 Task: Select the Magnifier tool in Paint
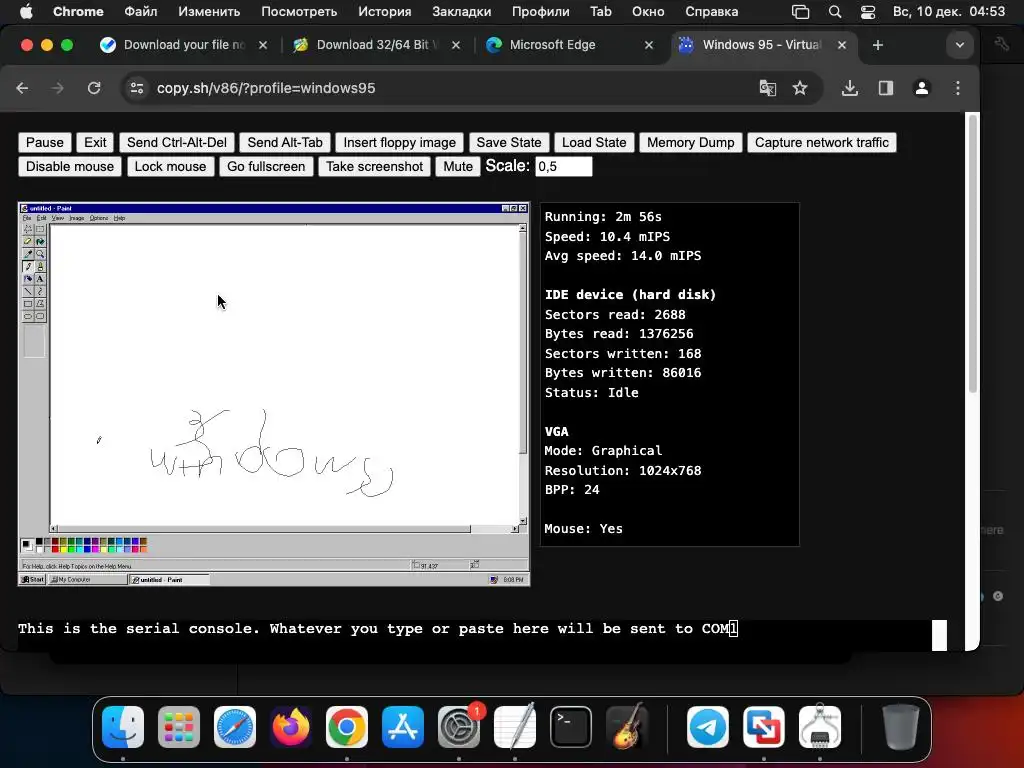click(40, 254)
